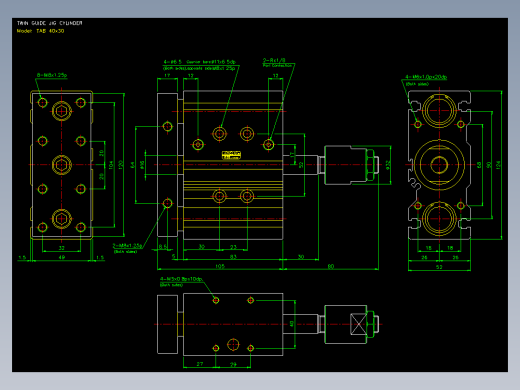The height and width of the screenshot is (390, 520).
Task: Click the 23 spacing dimension
Action: (x=233, y=247)
